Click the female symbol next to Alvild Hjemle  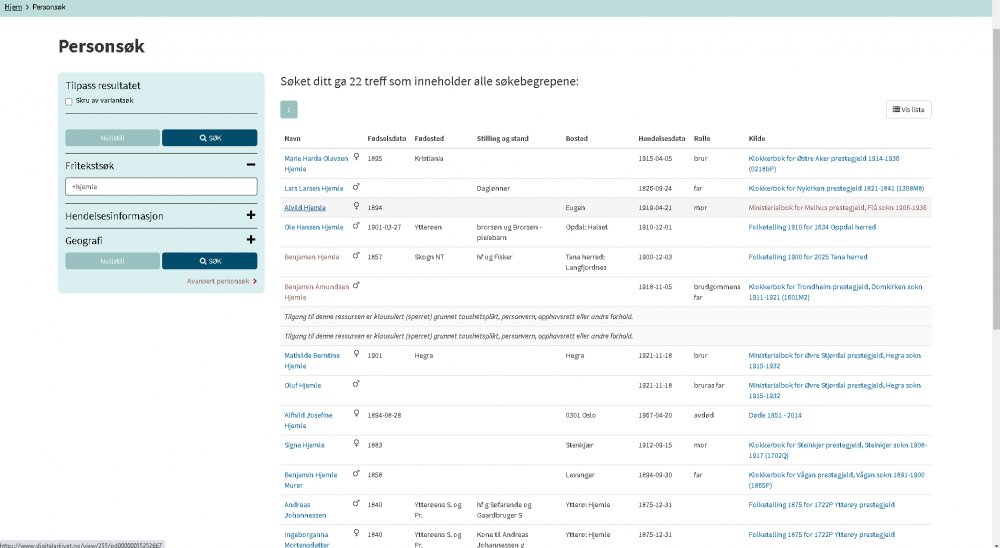click(356, 206)
